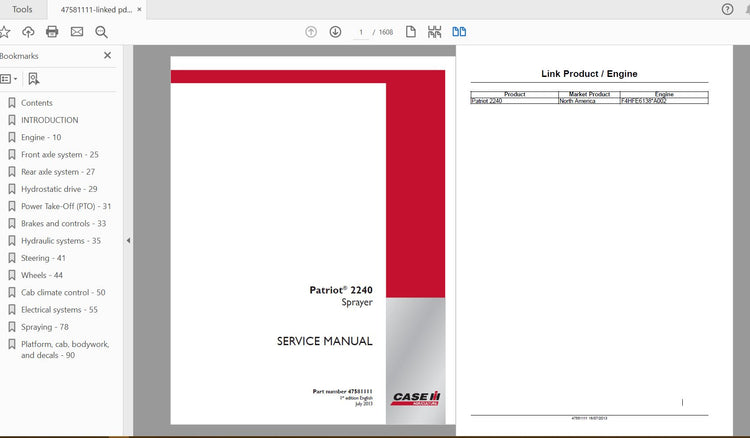
Task: Go to Steering - 41 bookmark
Action: coord(44,258)
